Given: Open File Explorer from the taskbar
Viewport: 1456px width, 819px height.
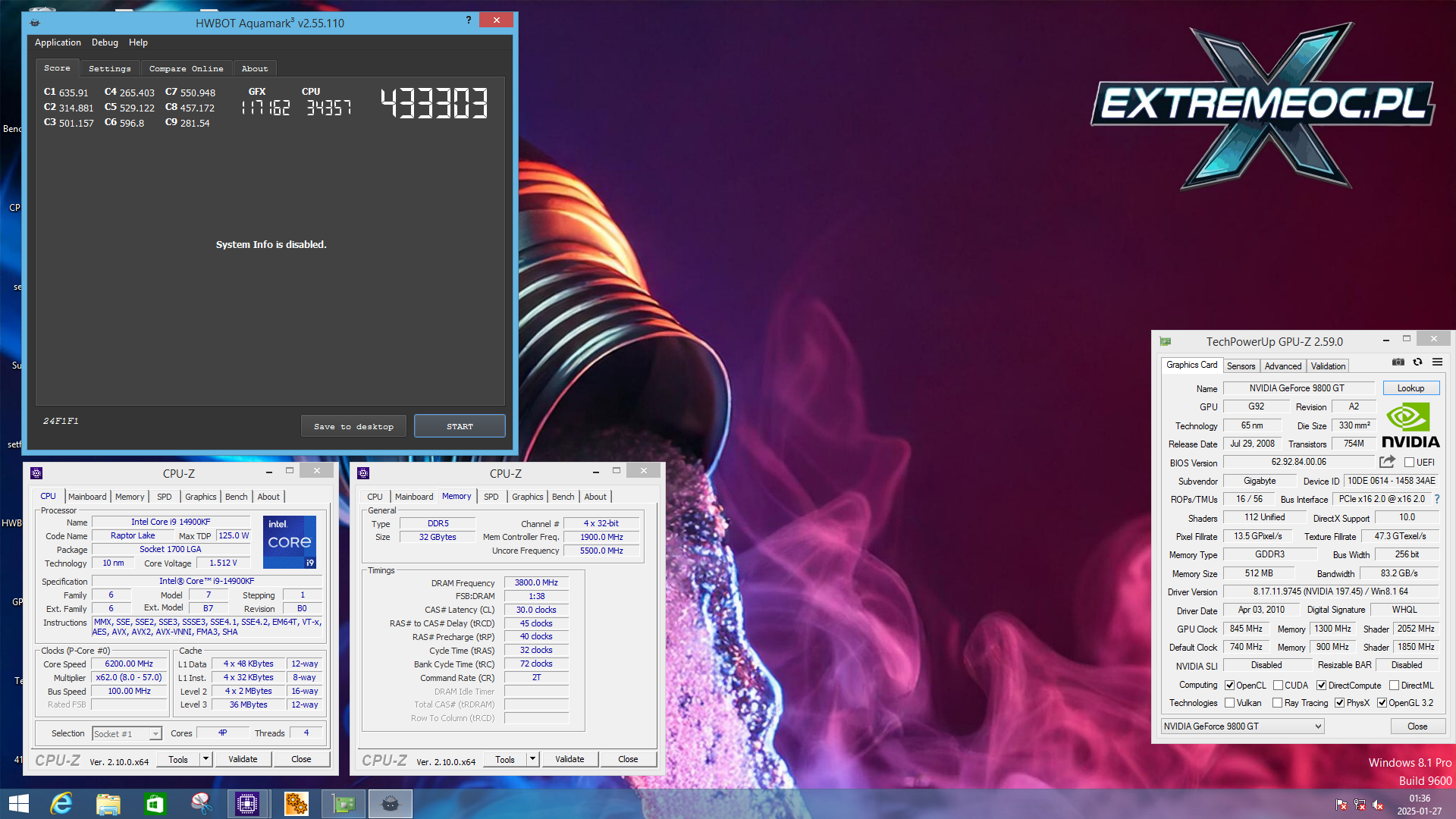Looking at the screenshot, I should pos(108,803).
